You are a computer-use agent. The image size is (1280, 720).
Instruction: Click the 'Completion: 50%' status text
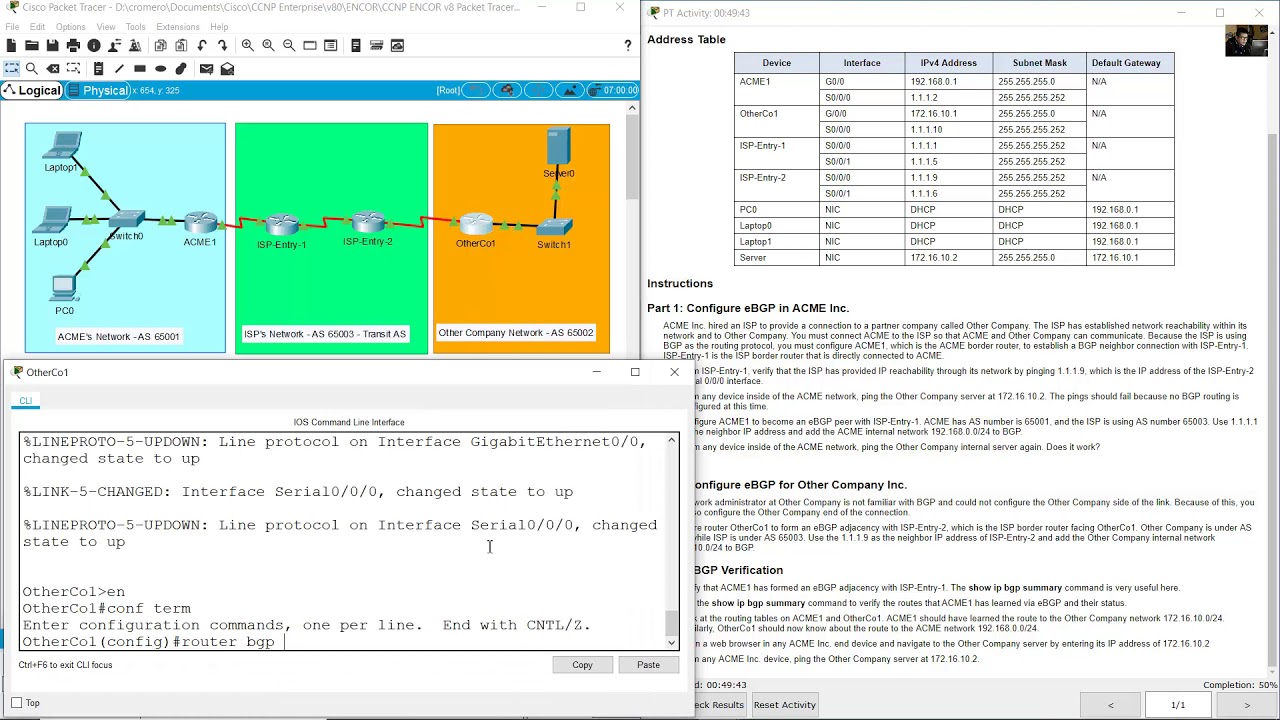(1240, 685)
